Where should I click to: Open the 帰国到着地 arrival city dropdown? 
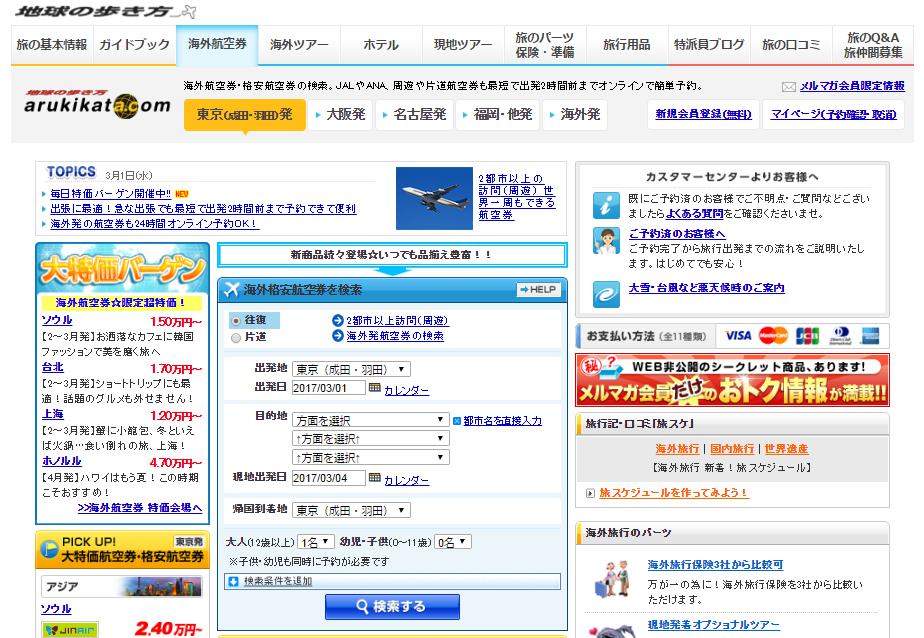click(x=351, y=510)
